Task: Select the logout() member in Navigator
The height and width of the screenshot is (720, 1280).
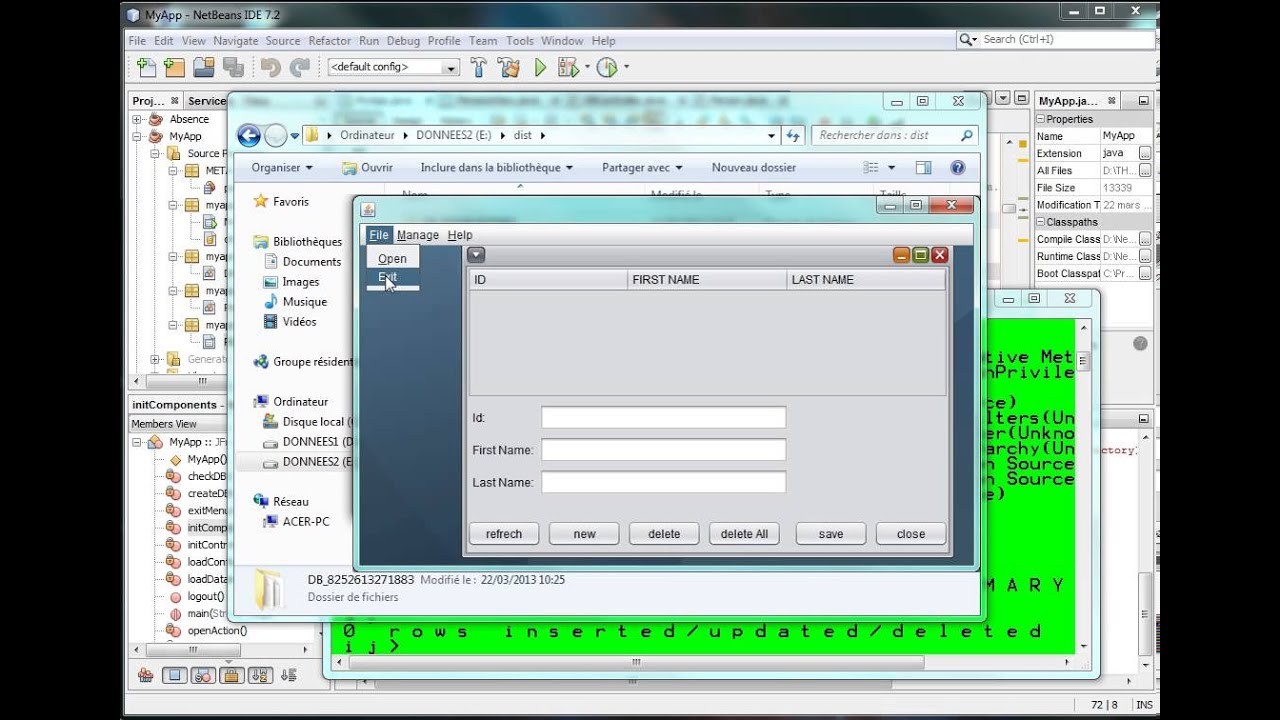Action: point(205,596)
